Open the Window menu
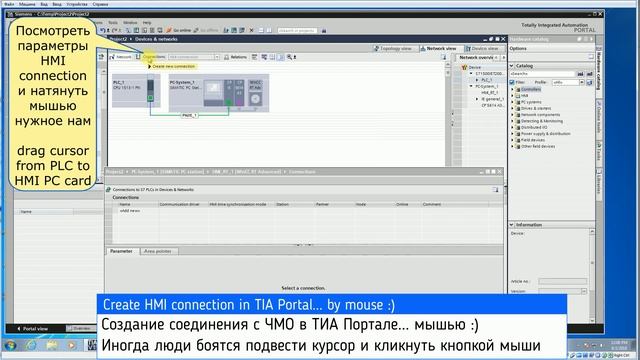This screenshot has height=360, width=640. [130, 22]
